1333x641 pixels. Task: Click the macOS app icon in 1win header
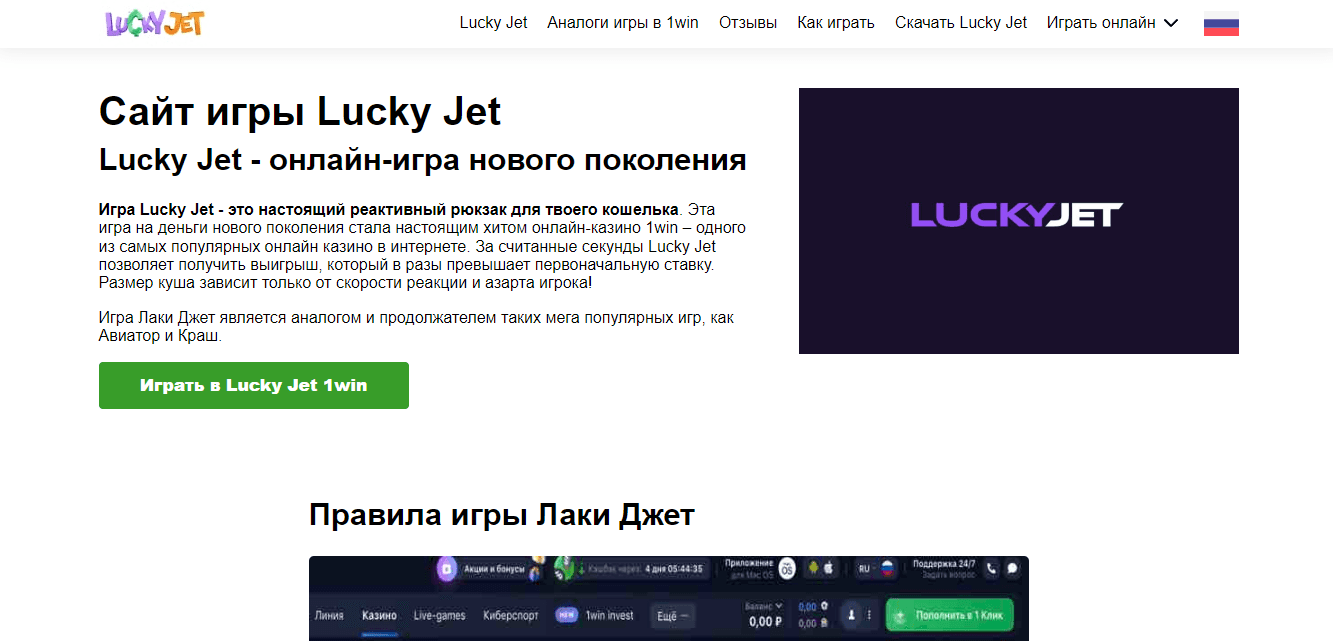point(786,570)
